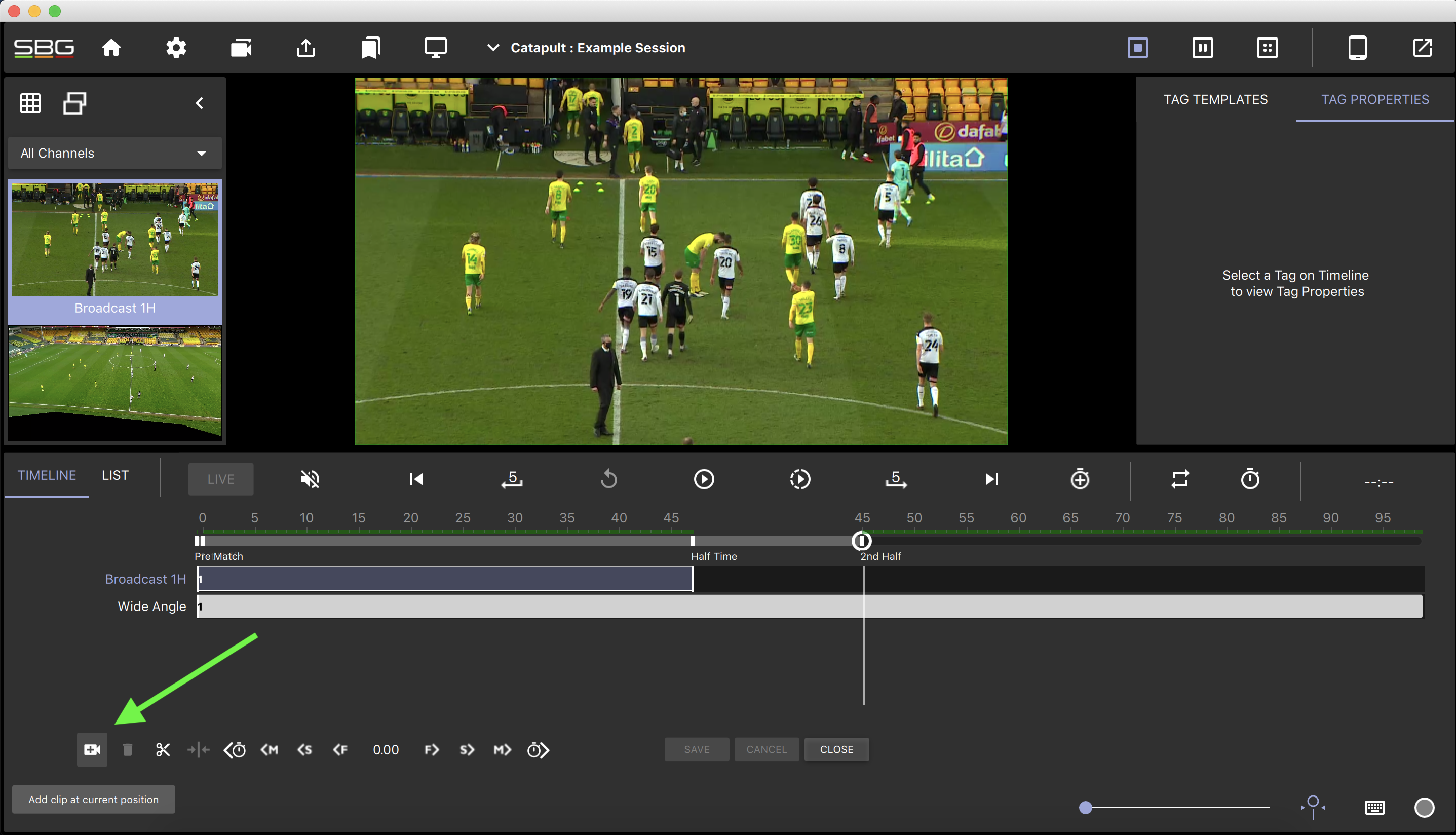Image resolution: width=1456 pixels, height=835 pixels.
Task: Toggle audio mute speaker icon
Action: point(310,479)
